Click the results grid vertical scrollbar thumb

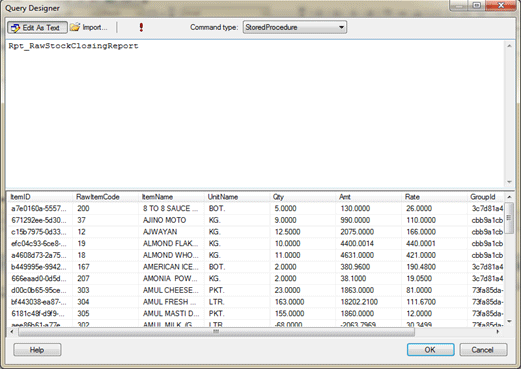[x=509, y=218]
